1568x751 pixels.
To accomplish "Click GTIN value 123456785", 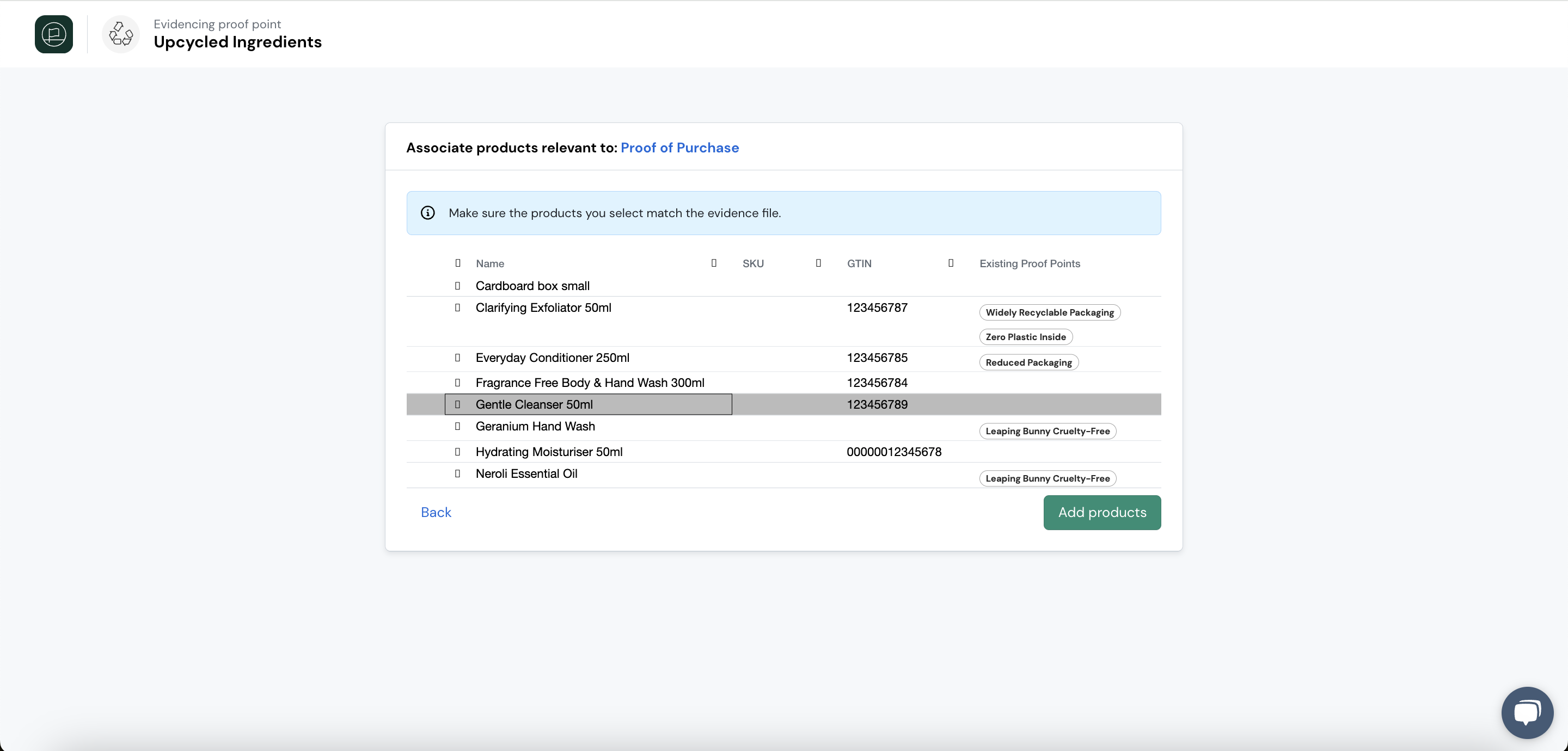I will click(877, 357).
